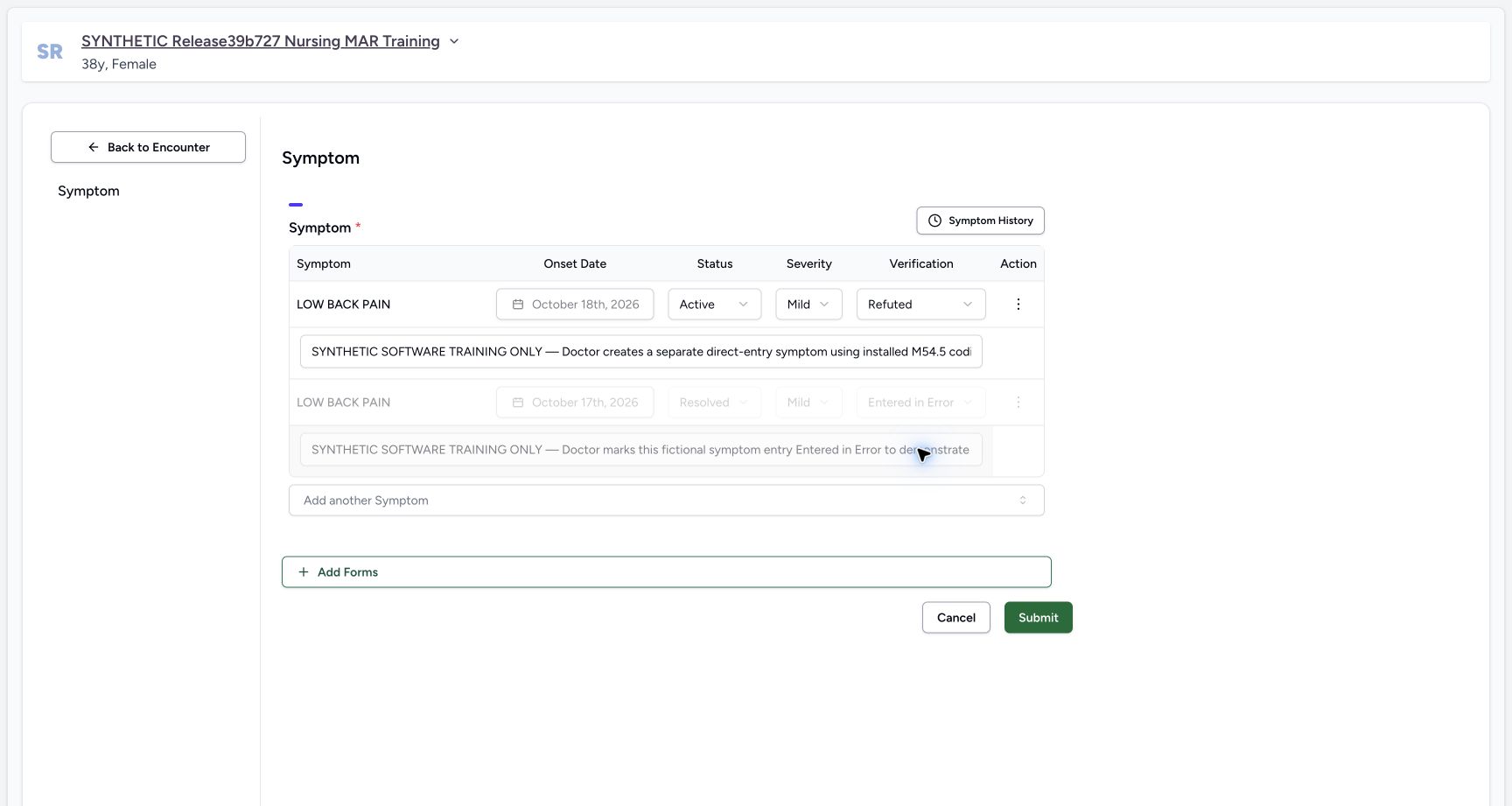Open onset date picker October 18th, 2026

575,305
